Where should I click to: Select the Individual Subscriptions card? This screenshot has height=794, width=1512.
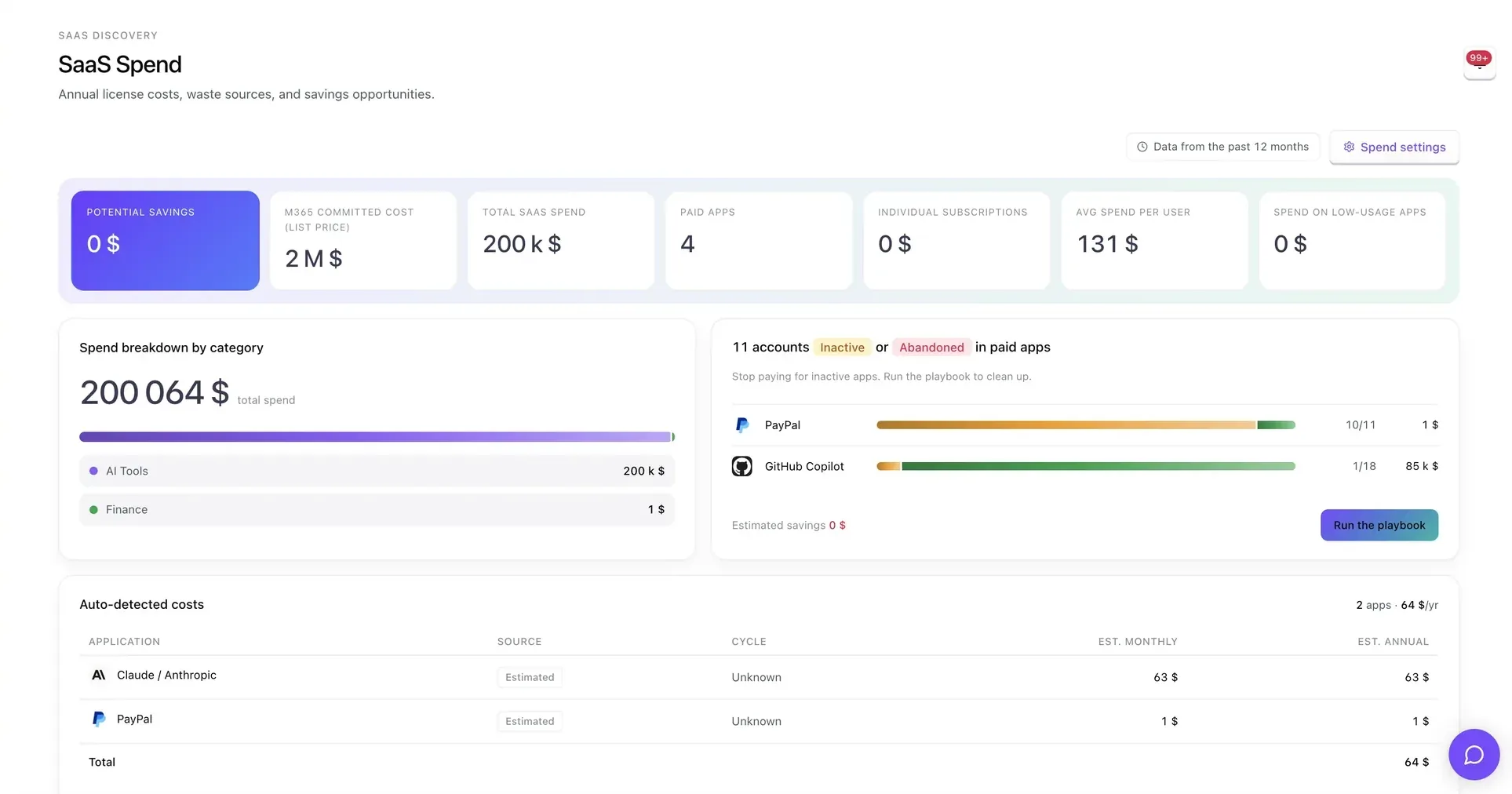coord(956,240)
